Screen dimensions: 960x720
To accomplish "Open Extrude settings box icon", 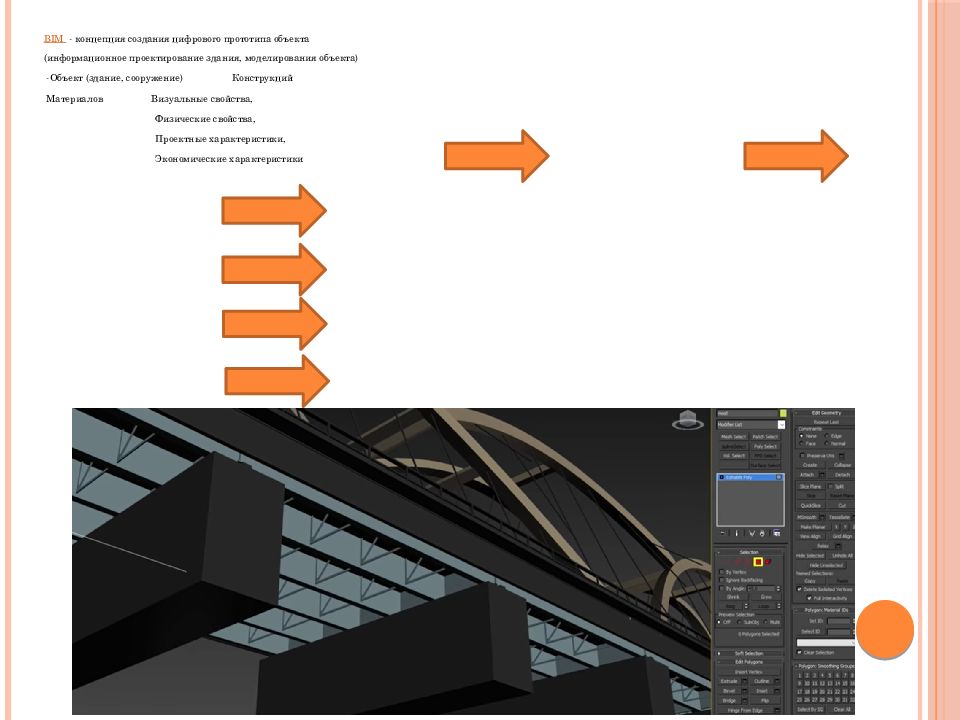I will coord(744,681).
